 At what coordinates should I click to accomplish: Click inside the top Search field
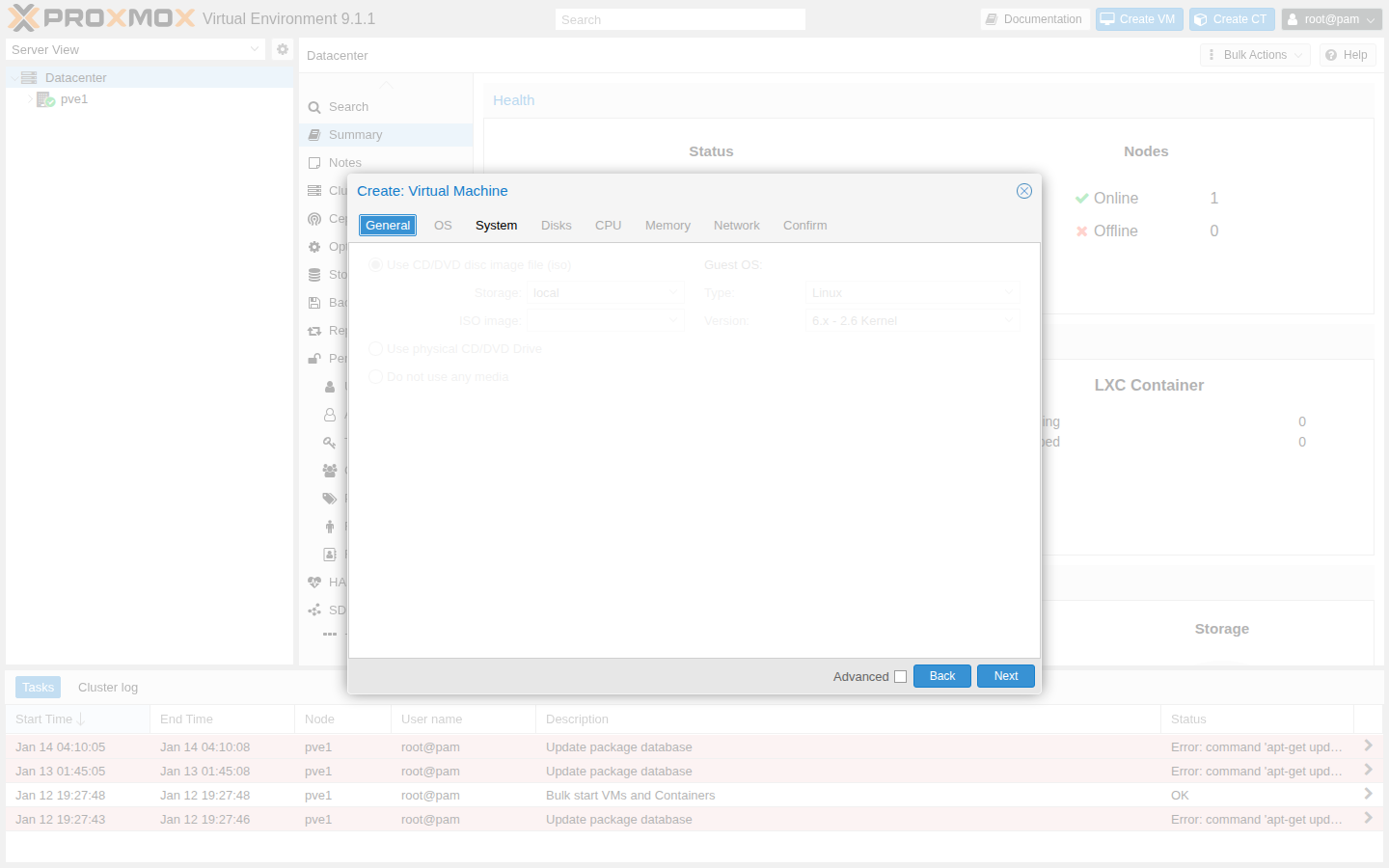click(x=680, y=18)
